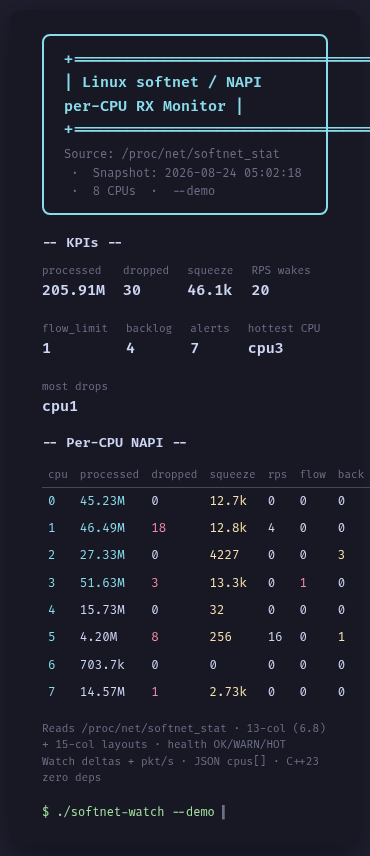Click cpu 7 squeeze value 2.73k
The width and height of the screenshot is (370, 856).
coord(228,692)
